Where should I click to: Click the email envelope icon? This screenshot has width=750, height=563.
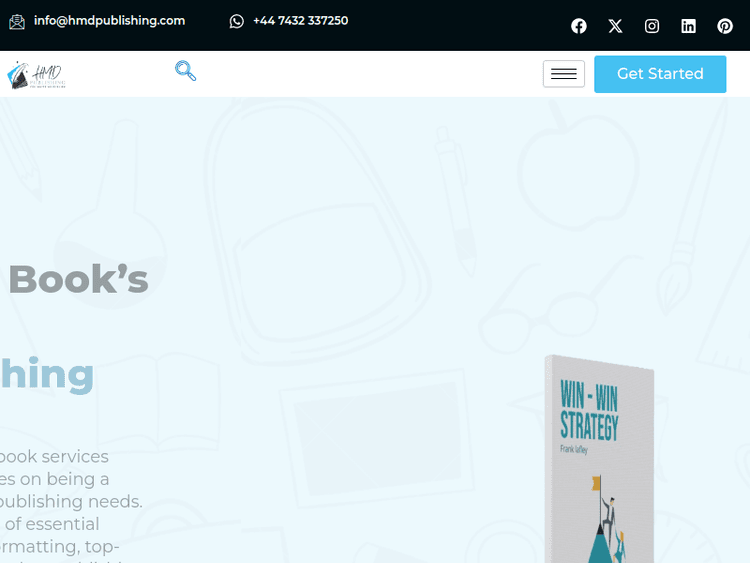(17, 22)
